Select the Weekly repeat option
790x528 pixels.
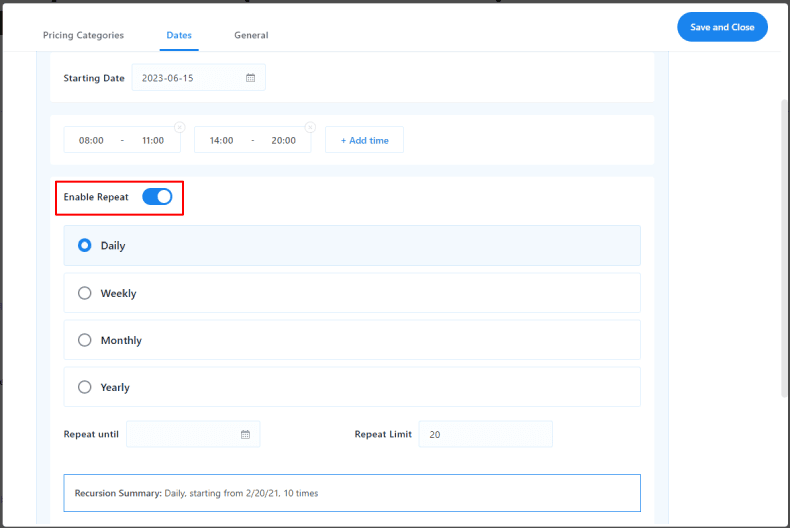click(352, 293)
